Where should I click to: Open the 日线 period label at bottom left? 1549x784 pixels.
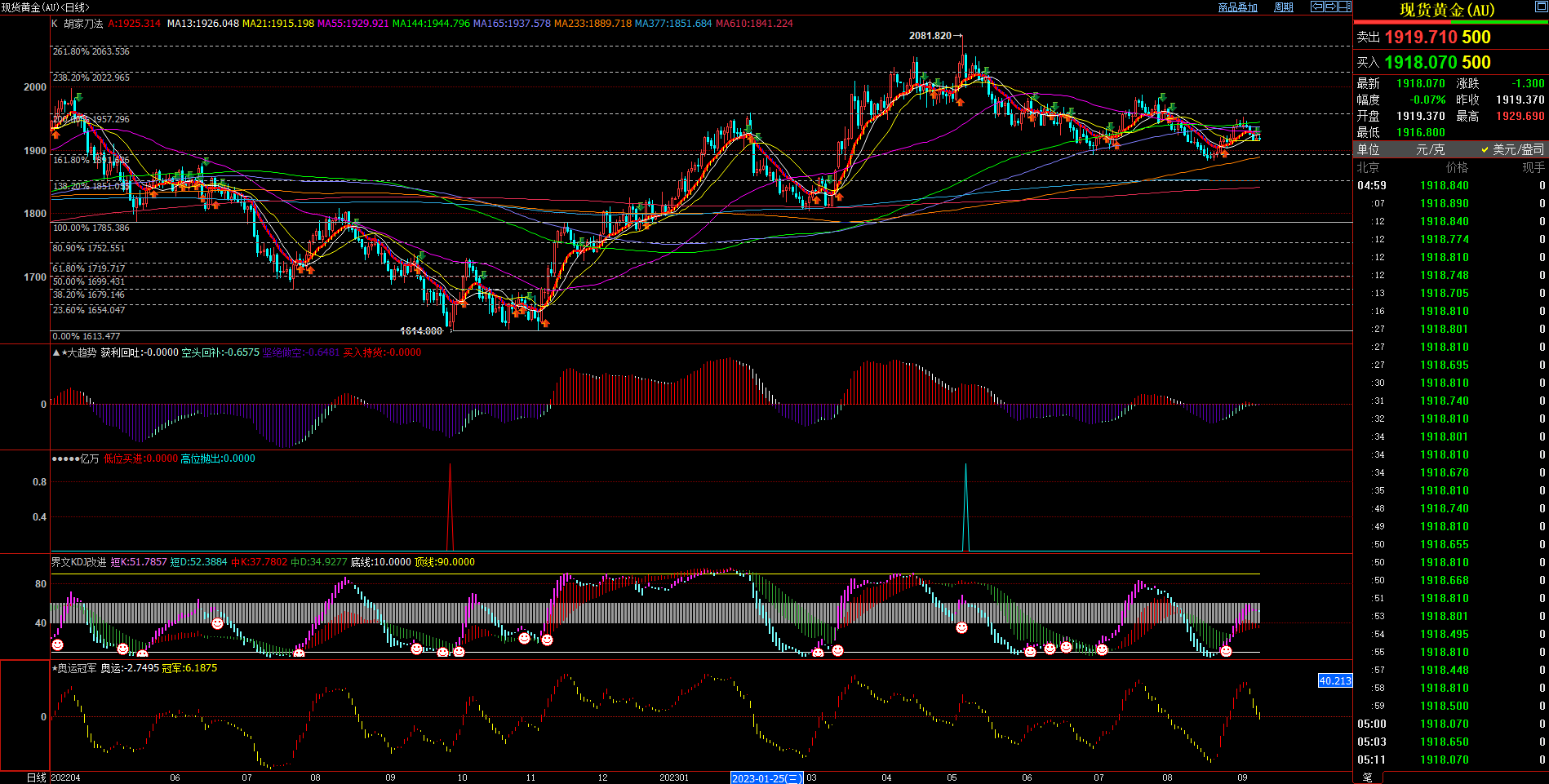click(36, 777)
